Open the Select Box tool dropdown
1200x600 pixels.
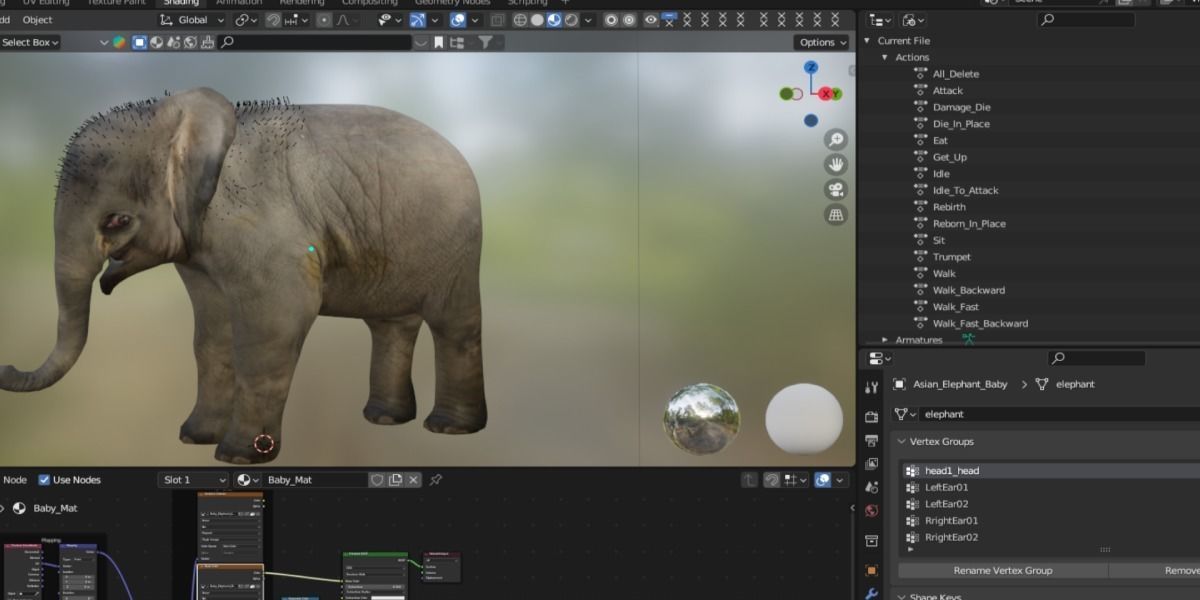(x=30, y=42)
